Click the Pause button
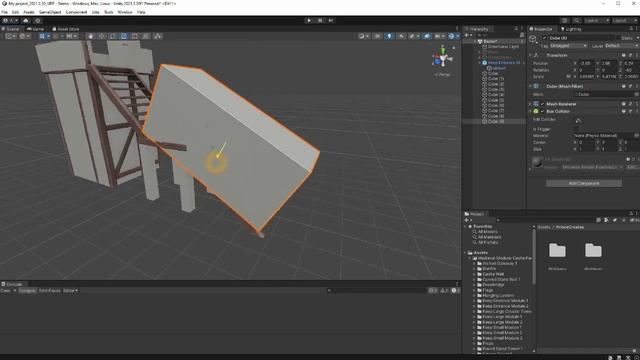This screenshot has width=640, height=360. point(320,20)
